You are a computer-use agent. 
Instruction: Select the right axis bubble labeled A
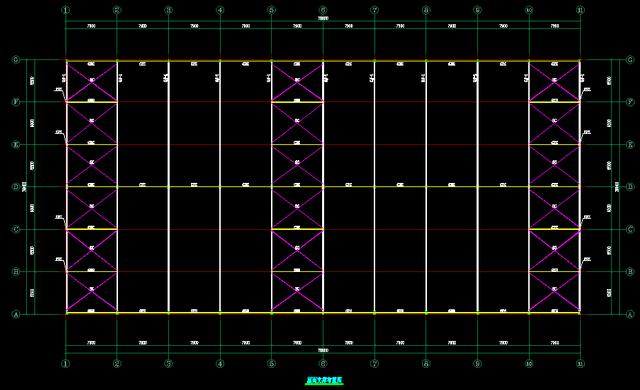coord(630,315)
